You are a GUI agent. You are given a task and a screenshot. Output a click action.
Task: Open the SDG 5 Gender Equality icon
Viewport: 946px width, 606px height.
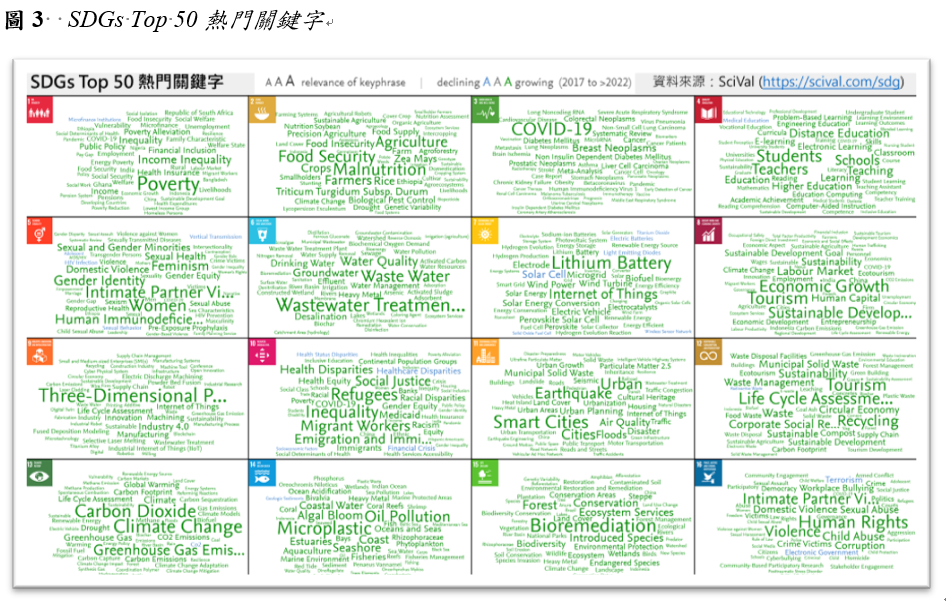pos(40,231)
